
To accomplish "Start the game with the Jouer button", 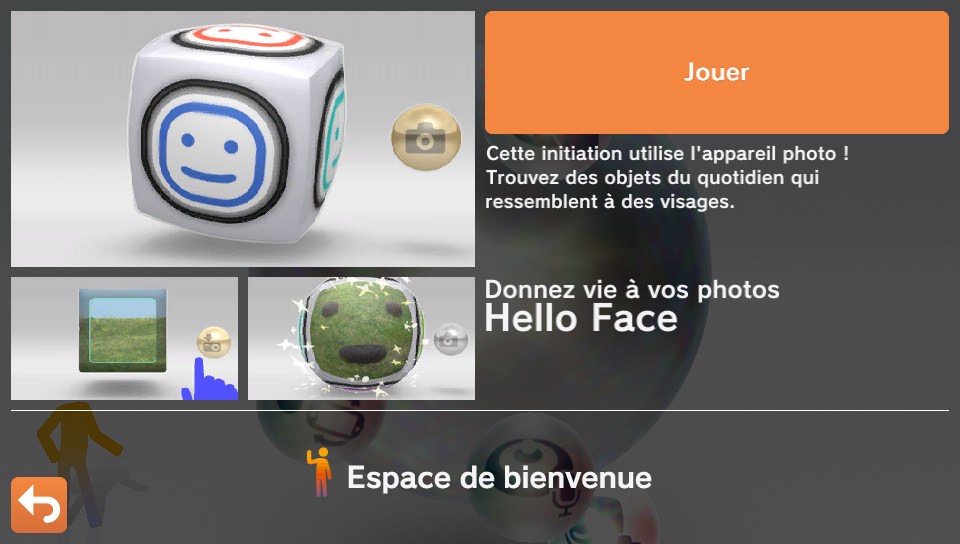I will point(716,72).
